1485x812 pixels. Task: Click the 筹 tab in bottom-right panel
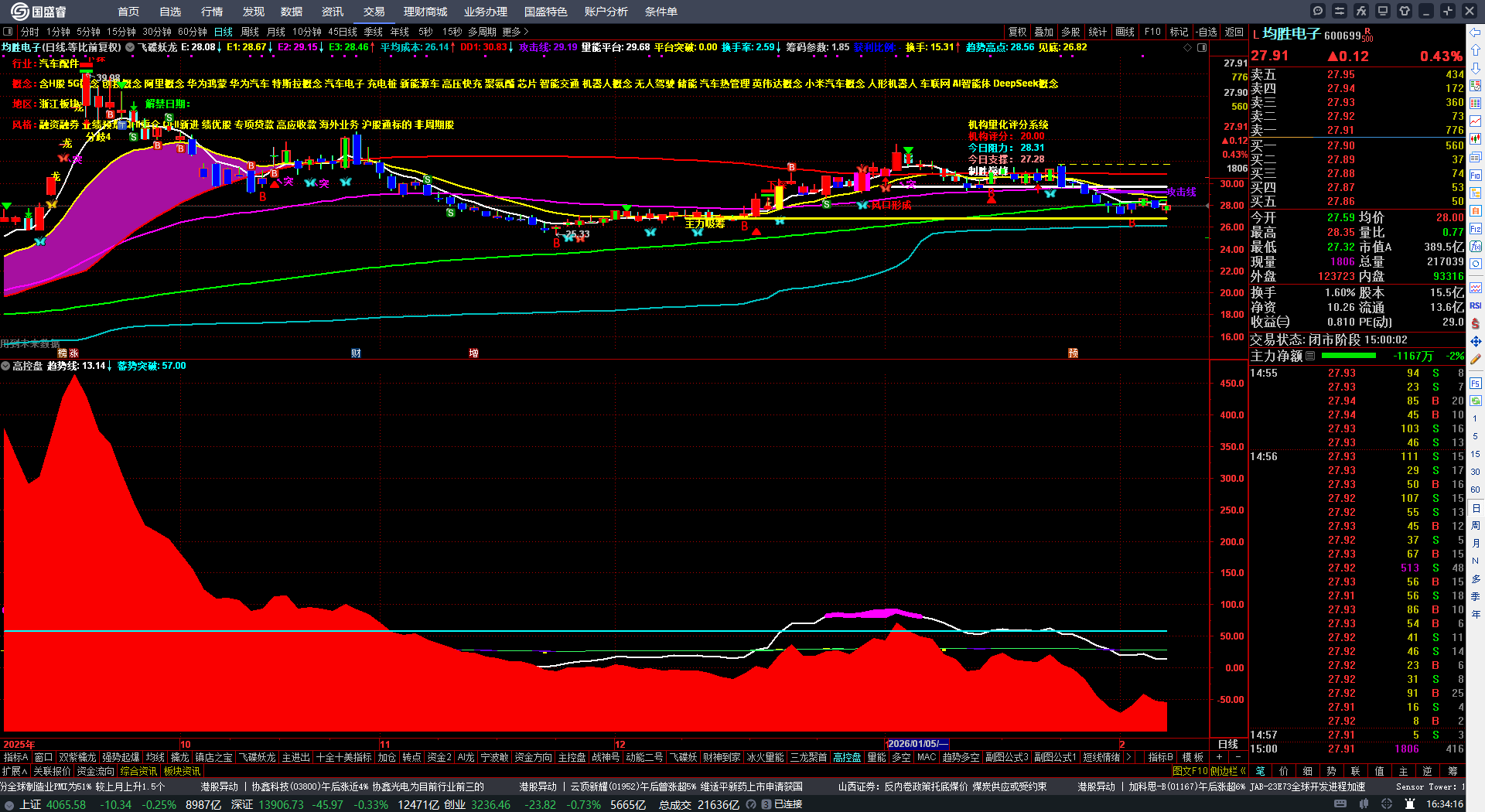point(1453,771)
